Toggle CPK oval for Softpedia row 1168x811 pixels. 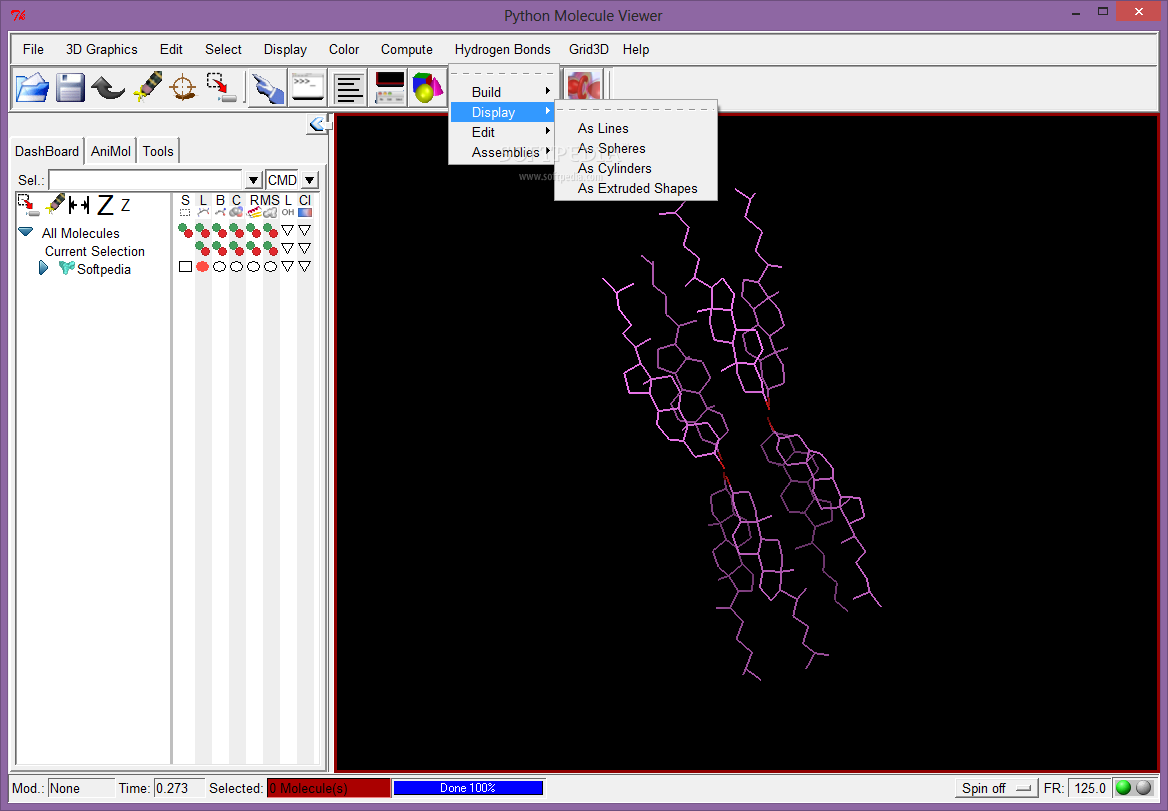236,267
